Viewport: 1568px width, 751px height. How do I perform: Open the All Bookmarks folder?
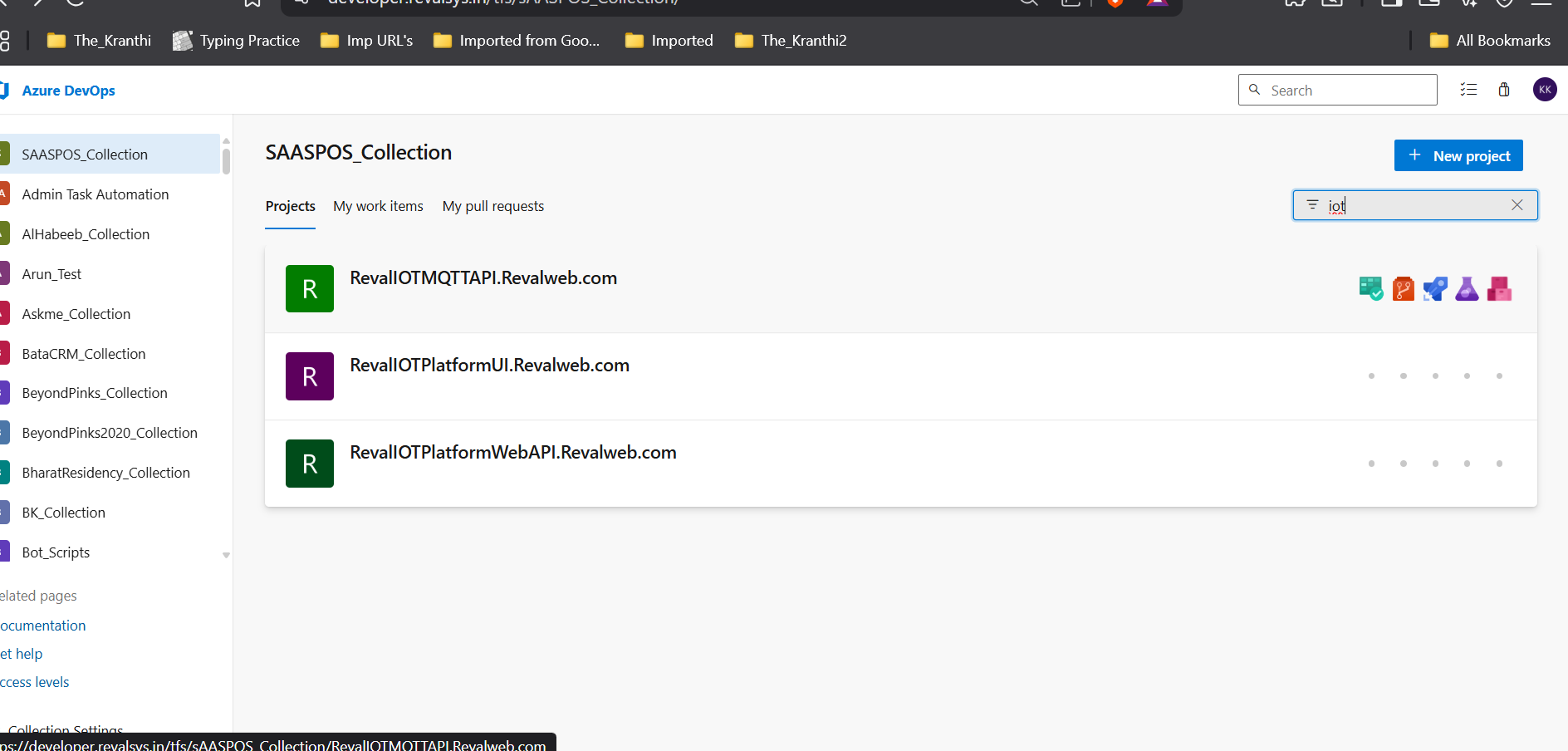(x=1491, y=41)
